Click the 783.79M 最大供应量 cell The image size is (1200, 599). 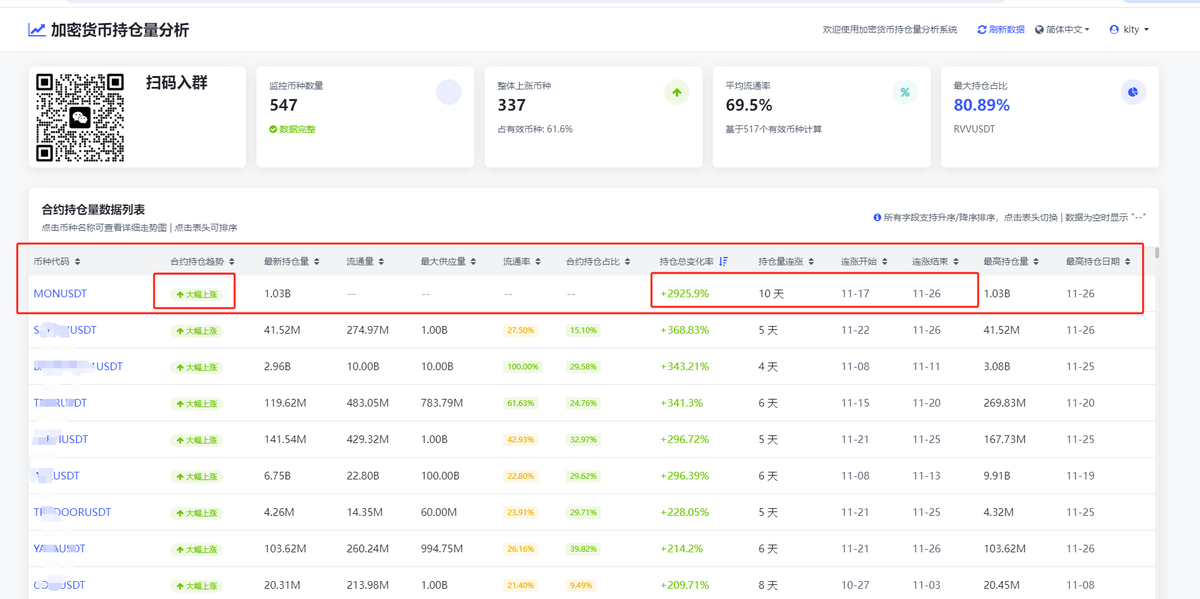[442, 403]
